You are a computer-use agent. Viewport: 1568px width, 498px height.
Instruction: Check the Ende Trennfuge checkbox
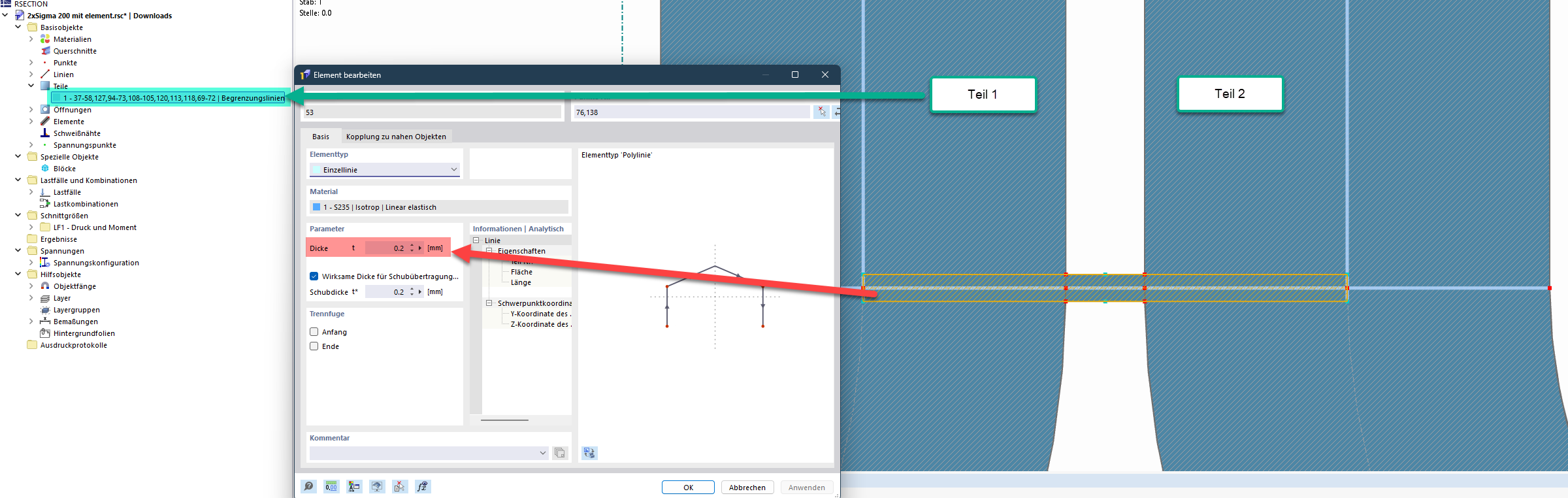(314, 346)
